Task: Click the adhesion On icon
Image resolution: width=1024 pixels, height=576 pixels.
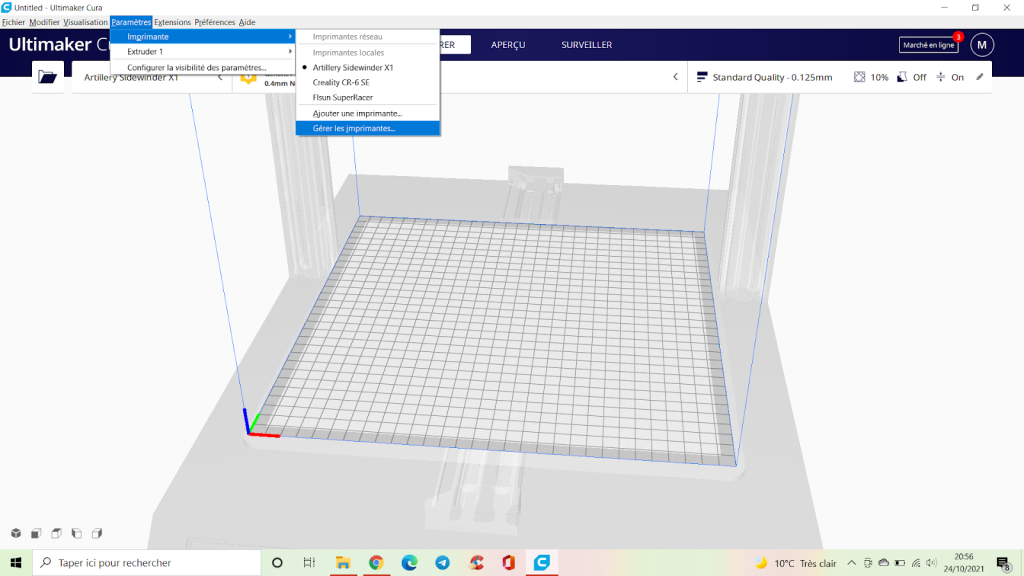Action: pyautogui.click(x=940, y=77)
